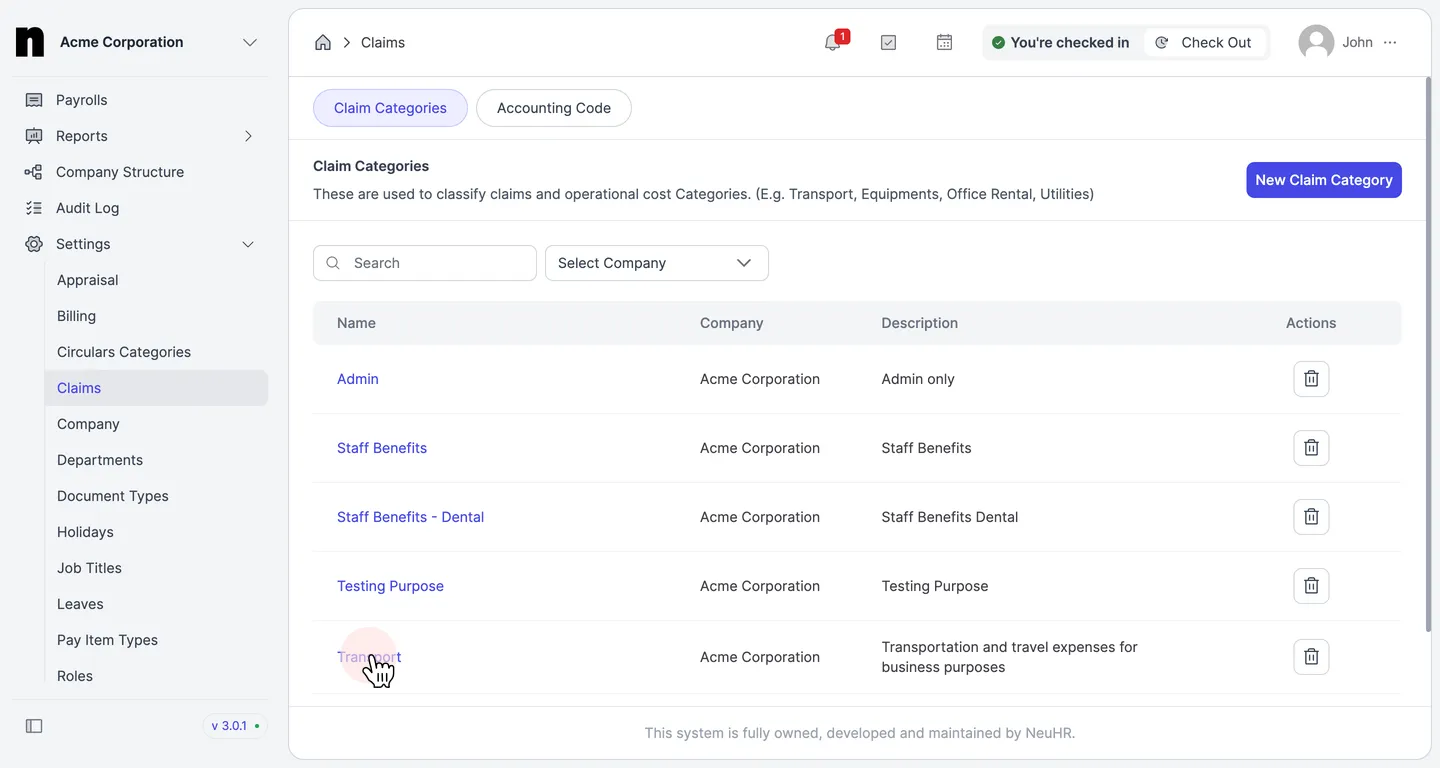This screenshot has width=1440, height=768.
Task: Click the page vertical scrollbar
Action: [1426, 355]
